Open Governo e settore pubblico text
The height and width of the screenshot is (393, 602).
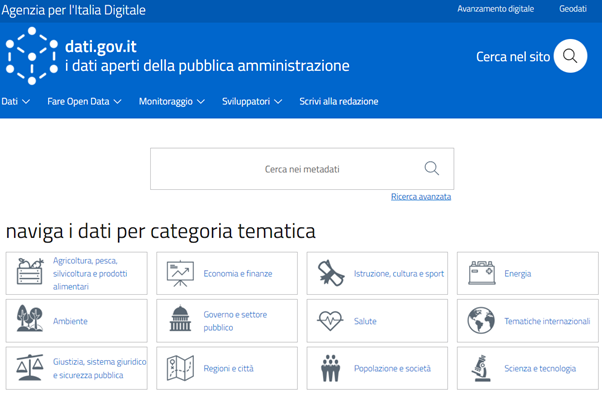point(235,321)
